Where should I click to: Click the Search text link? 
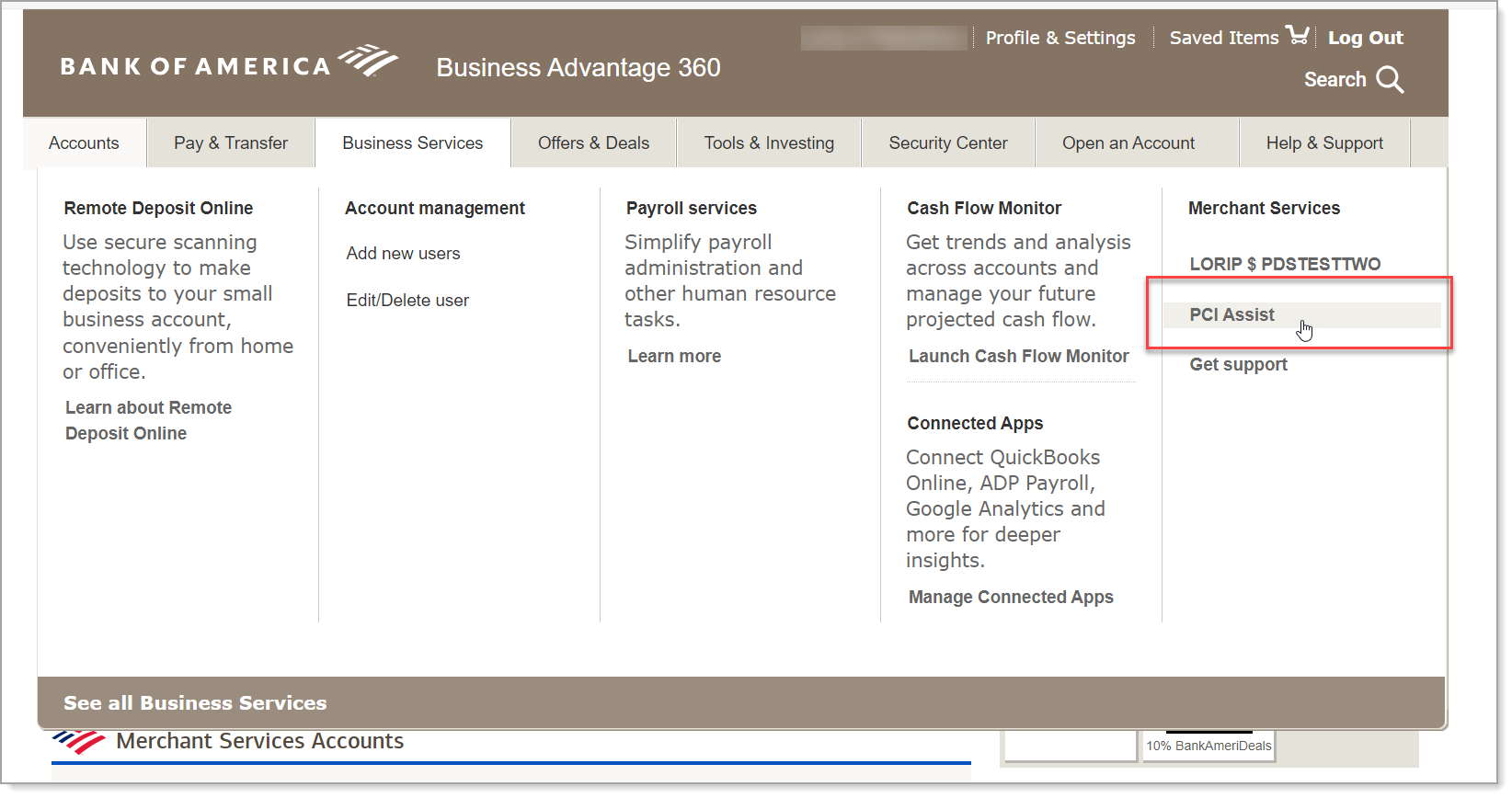pos(1335,80)
